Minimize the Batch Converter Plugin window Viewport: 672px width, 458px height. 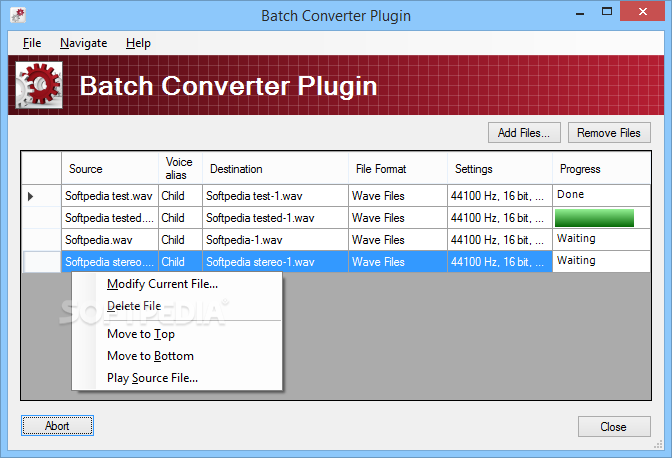point(580,13)
